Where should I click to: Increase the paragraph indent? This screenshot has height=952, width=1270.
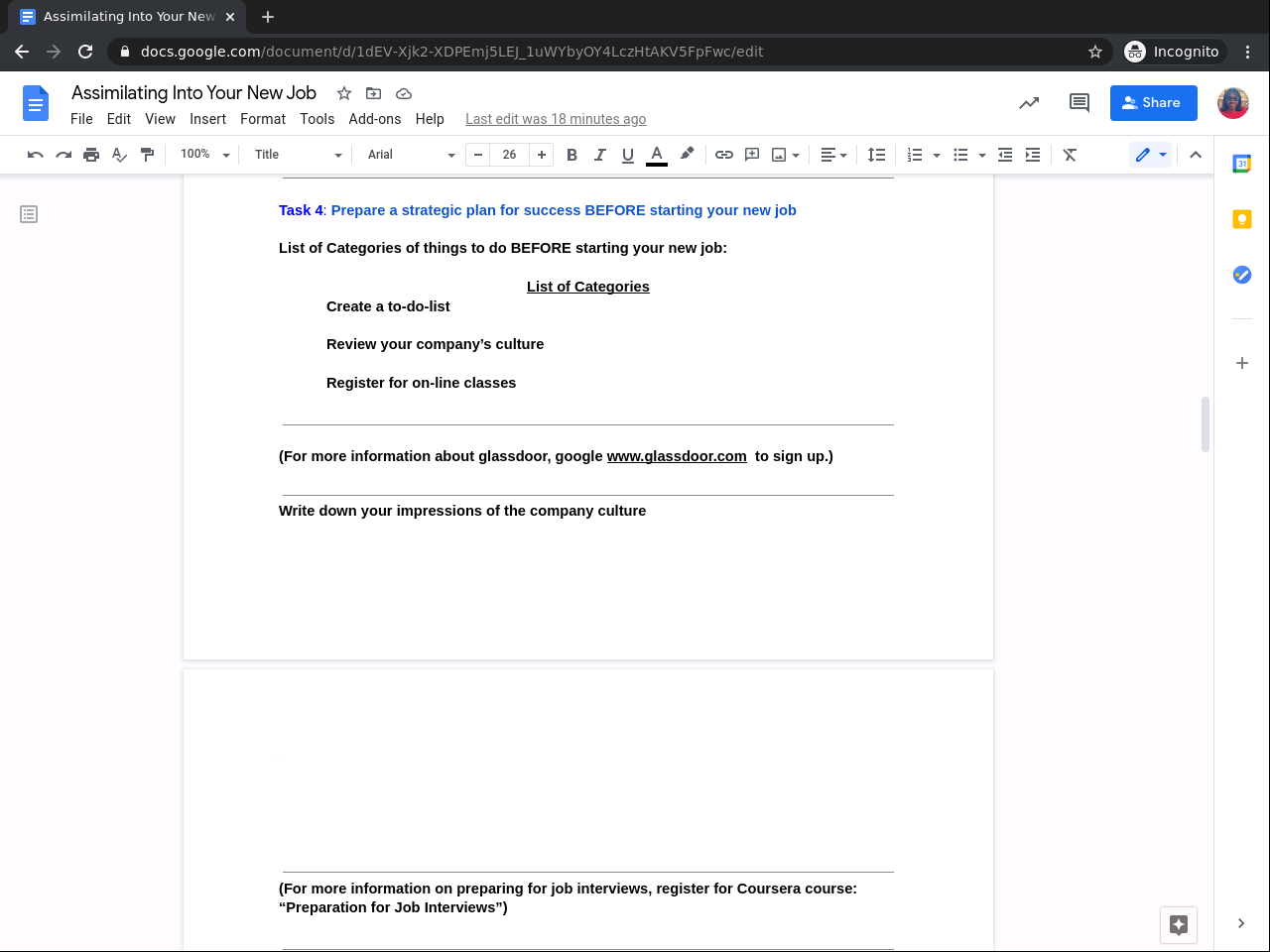(1033, 155)
